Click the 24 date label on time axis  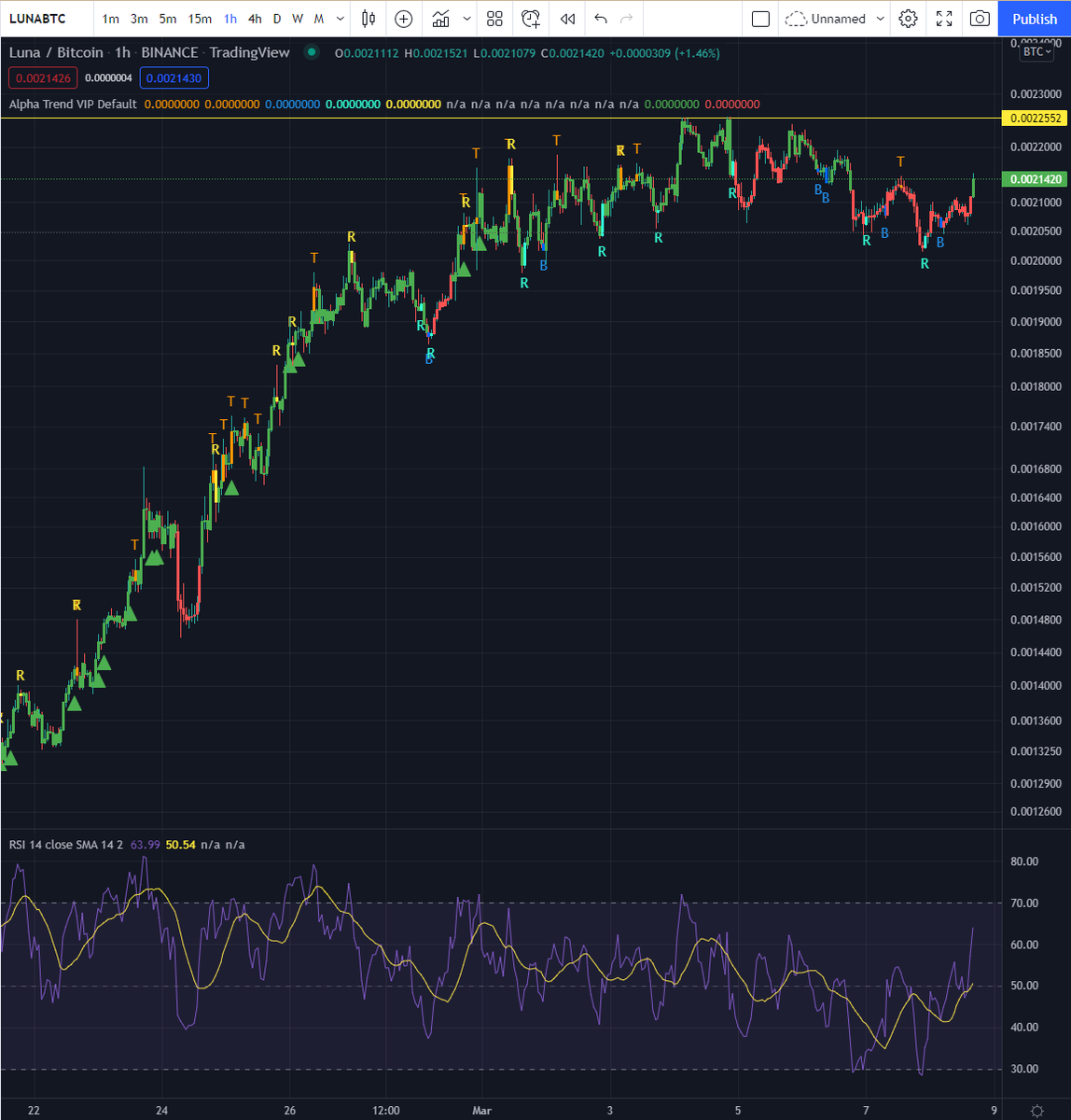162,1111
